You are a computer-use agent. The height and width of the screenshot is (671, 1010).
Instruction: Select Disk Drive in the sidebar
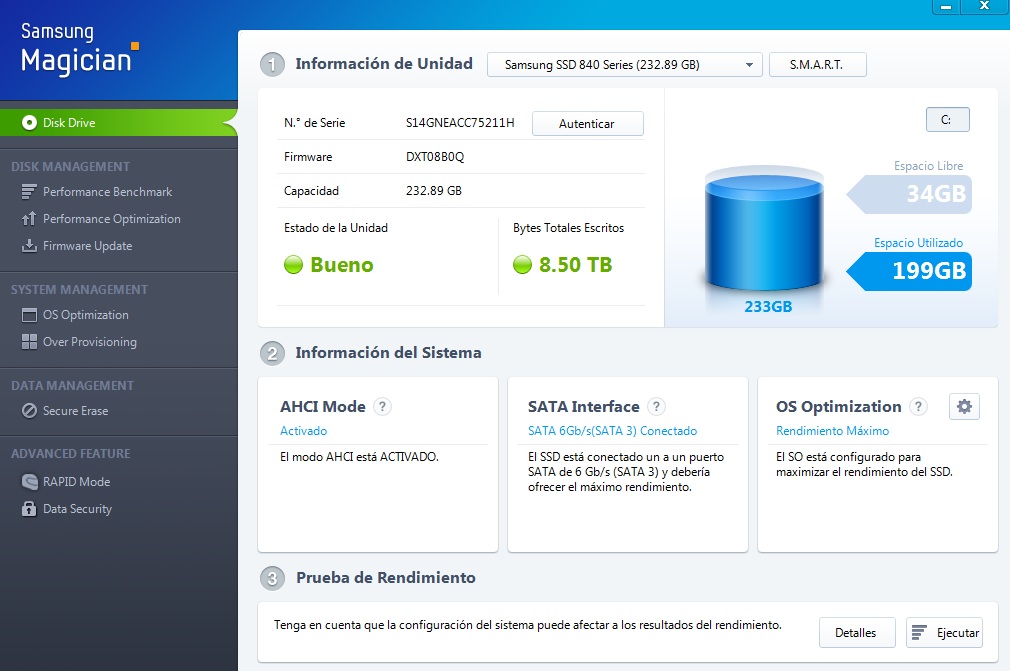[x=119, y=122]
